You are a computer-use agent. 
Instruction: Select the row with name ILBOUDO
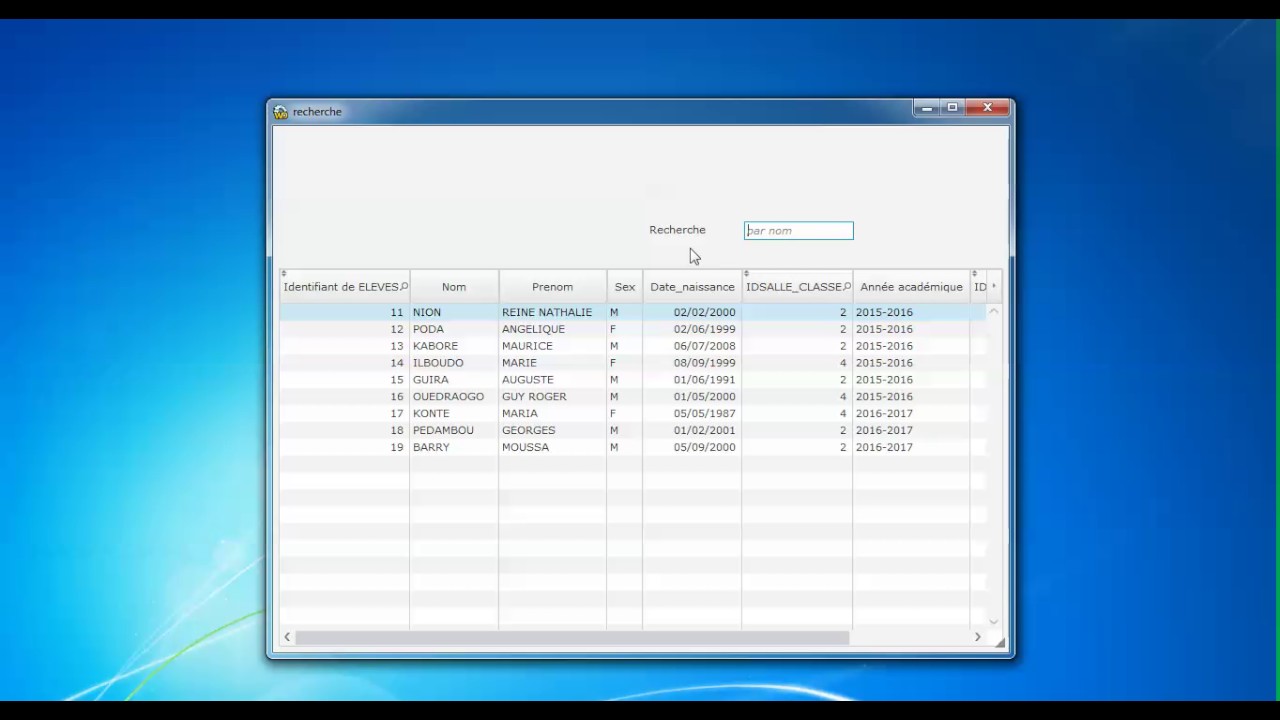(x=632, y=363)
